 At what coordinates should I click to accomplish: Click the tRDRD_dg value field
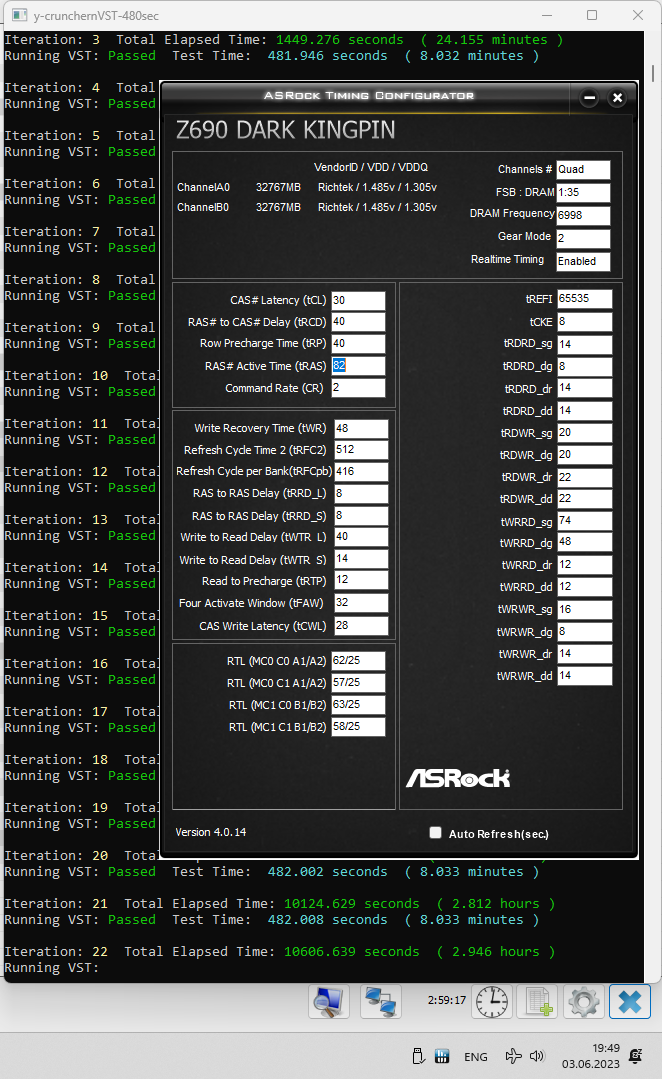click(x=584, y=366)
